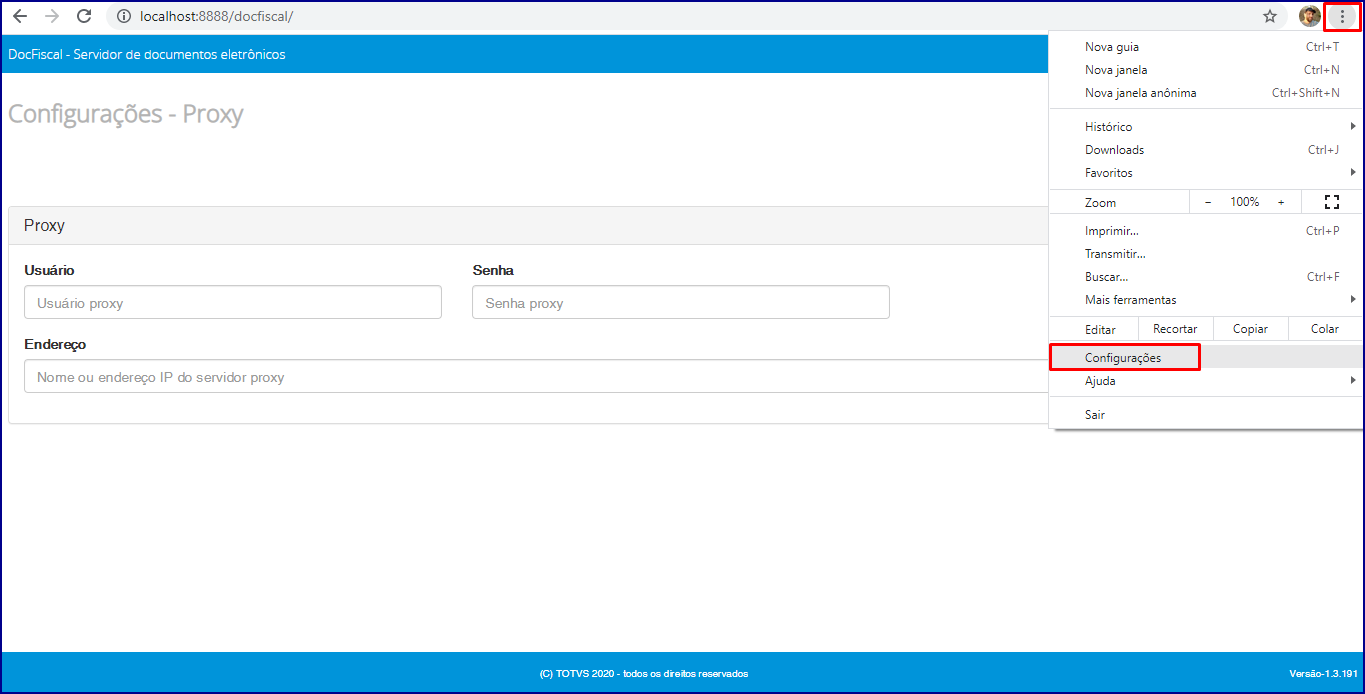The width and height of the screenshot is (1365, 694).
Task: Click the Colar button
Action: click(1325, 329)
